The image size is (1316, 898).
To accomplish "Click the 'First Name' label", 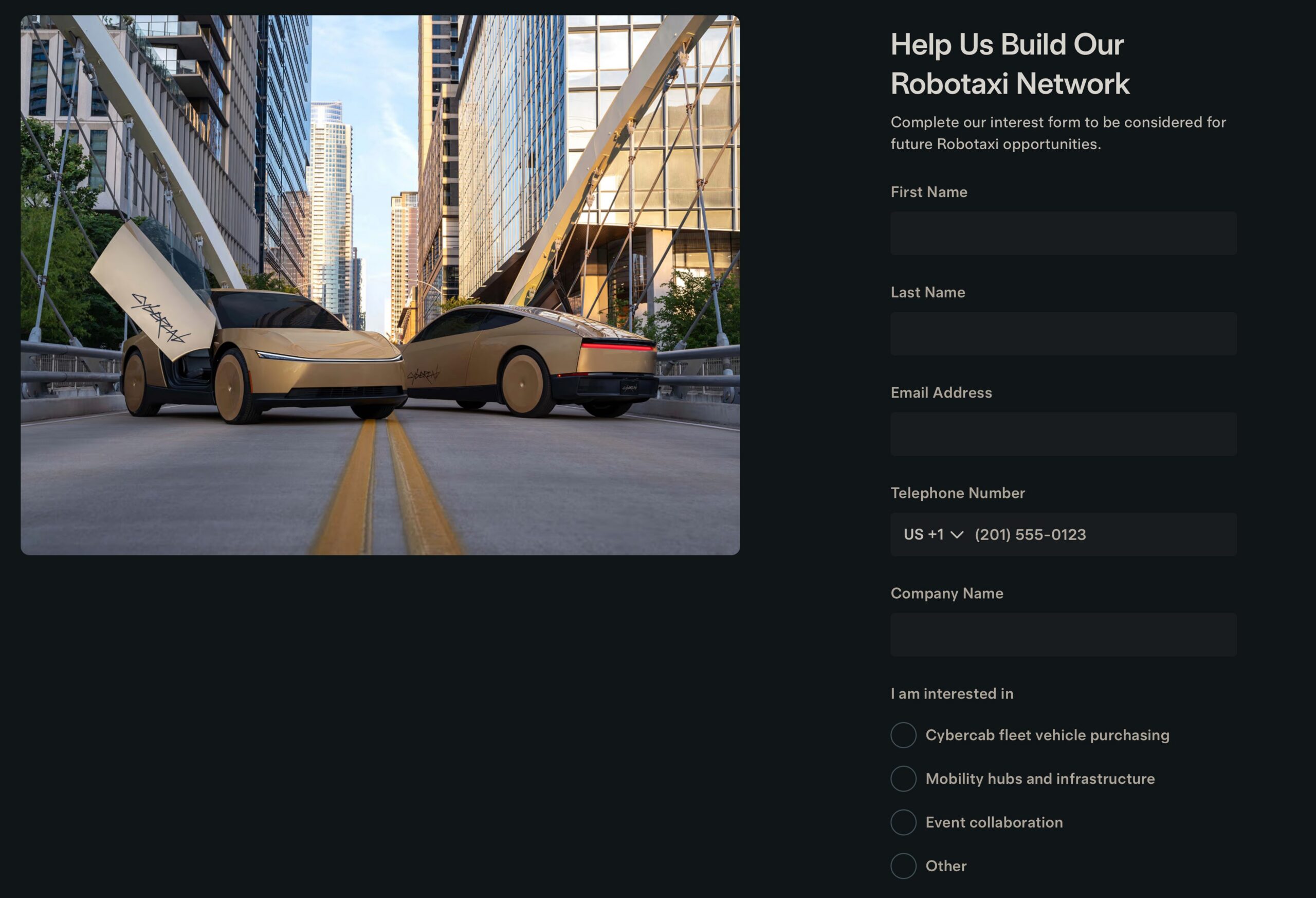I will pos(929,192).
